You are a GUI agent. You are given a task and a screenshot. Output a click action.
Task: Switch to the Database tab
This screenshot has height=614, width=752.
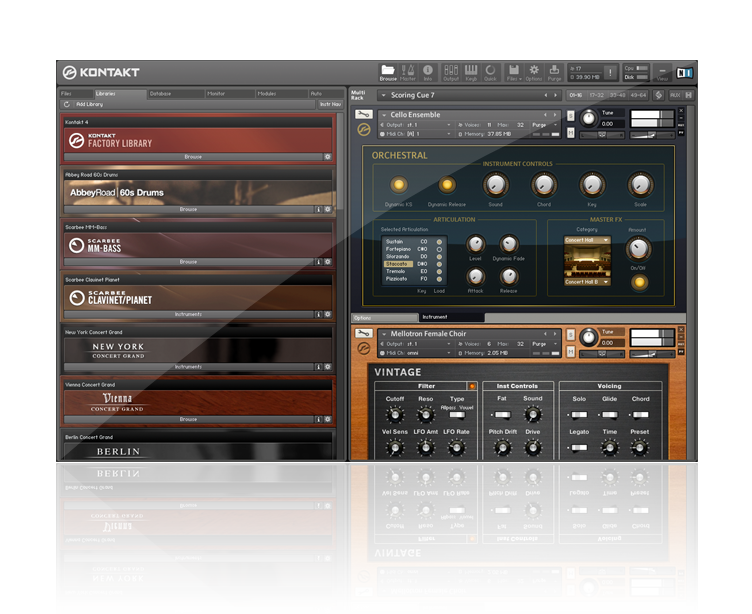click(160, 93)
